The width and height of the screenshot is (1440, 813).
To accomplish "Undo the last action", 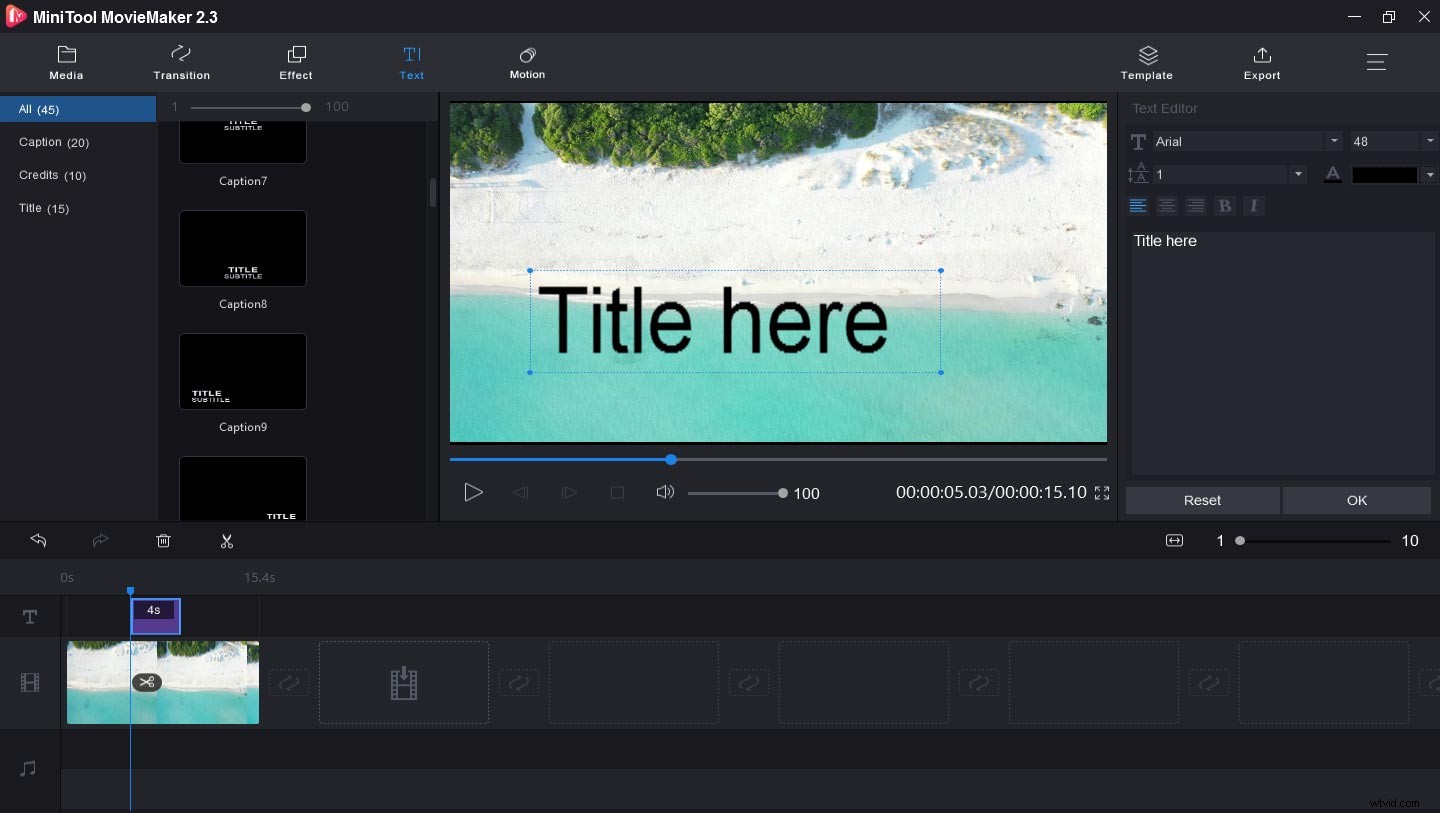I will 38,541.
